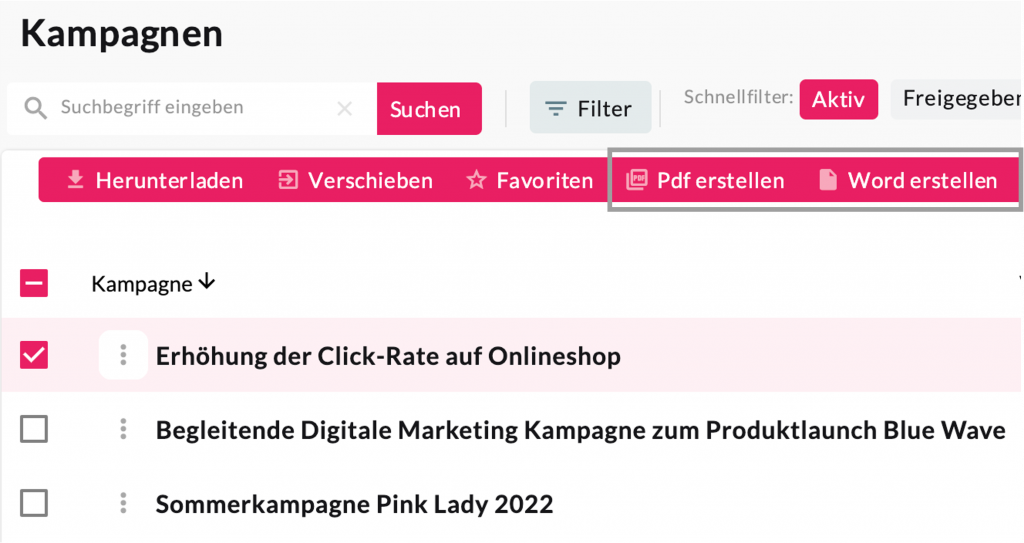Uncheck the Erhöhung der Click-Rate campaign checkbox
Screen dimensions: 1024x543
click(x=34, y=355)
